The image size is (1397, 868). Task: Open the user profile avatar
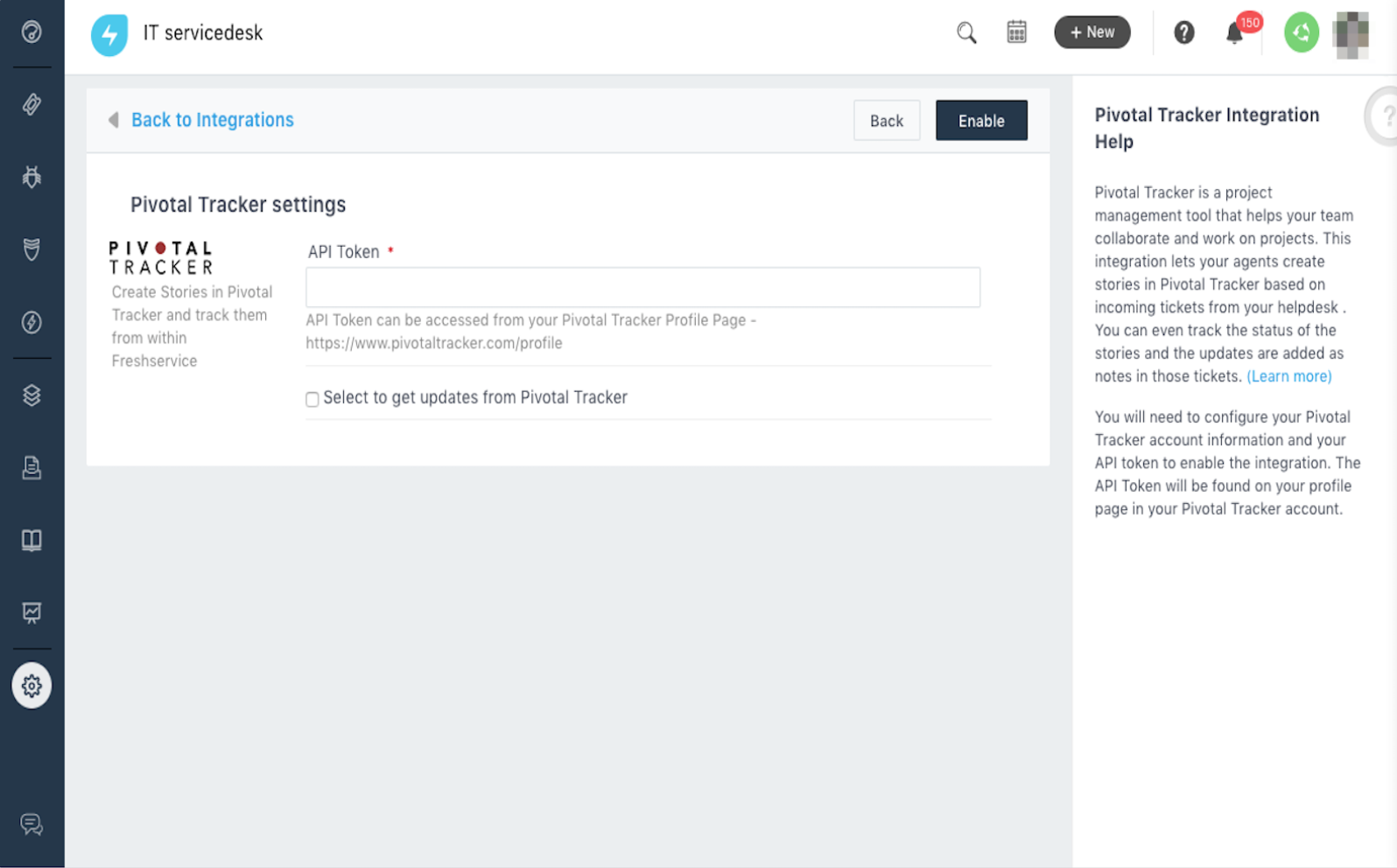click(1351, 35)
